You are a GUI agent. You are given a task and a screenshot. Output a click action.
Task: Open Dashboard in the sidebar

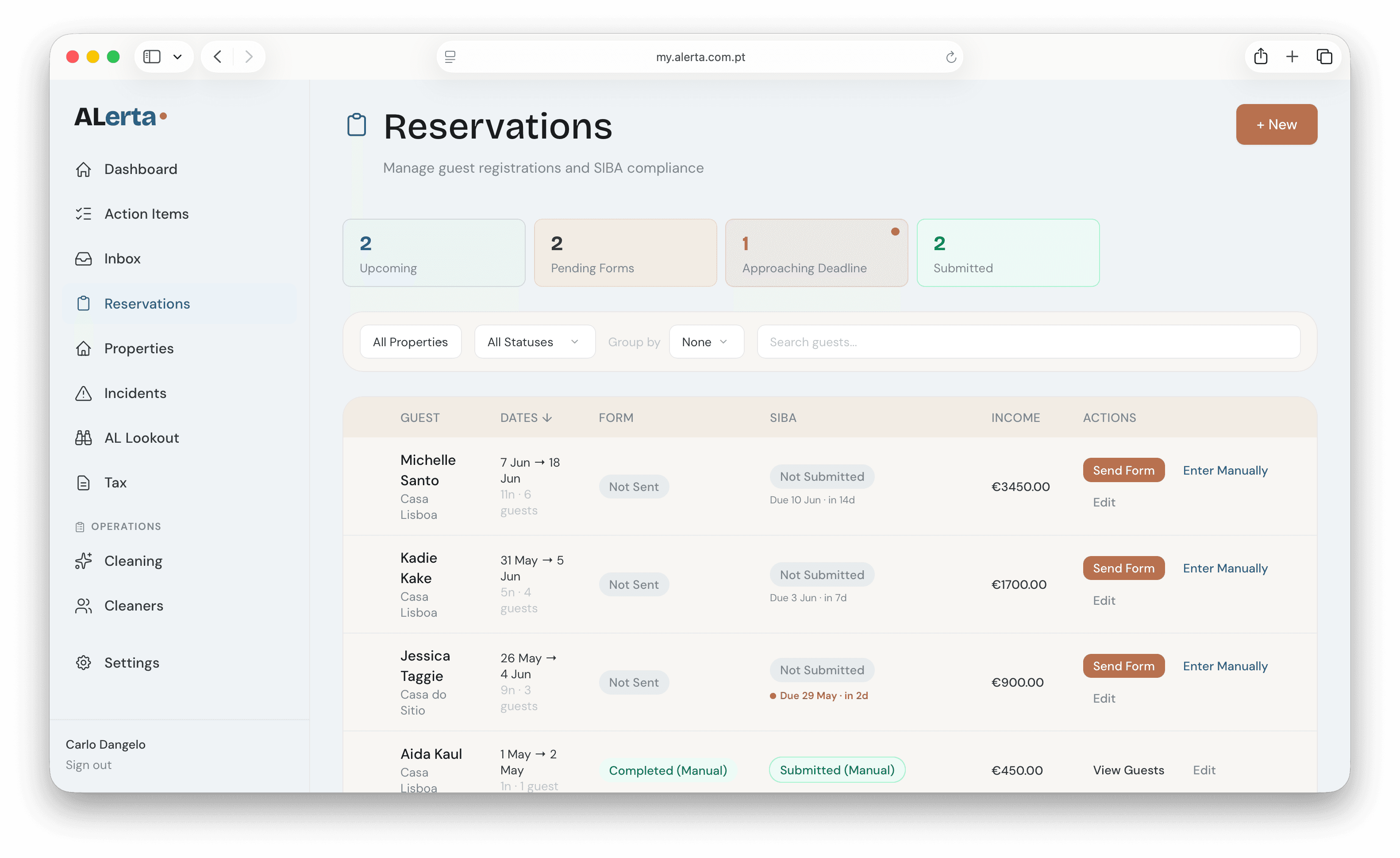click(x=180, y=170)
